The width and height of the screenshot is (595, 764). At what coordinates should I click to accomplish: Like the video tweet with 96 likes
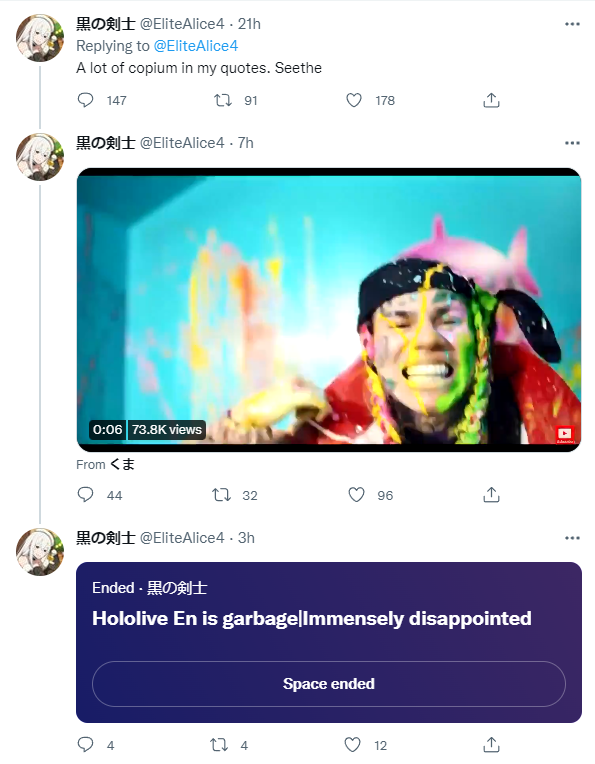(356, 495)
